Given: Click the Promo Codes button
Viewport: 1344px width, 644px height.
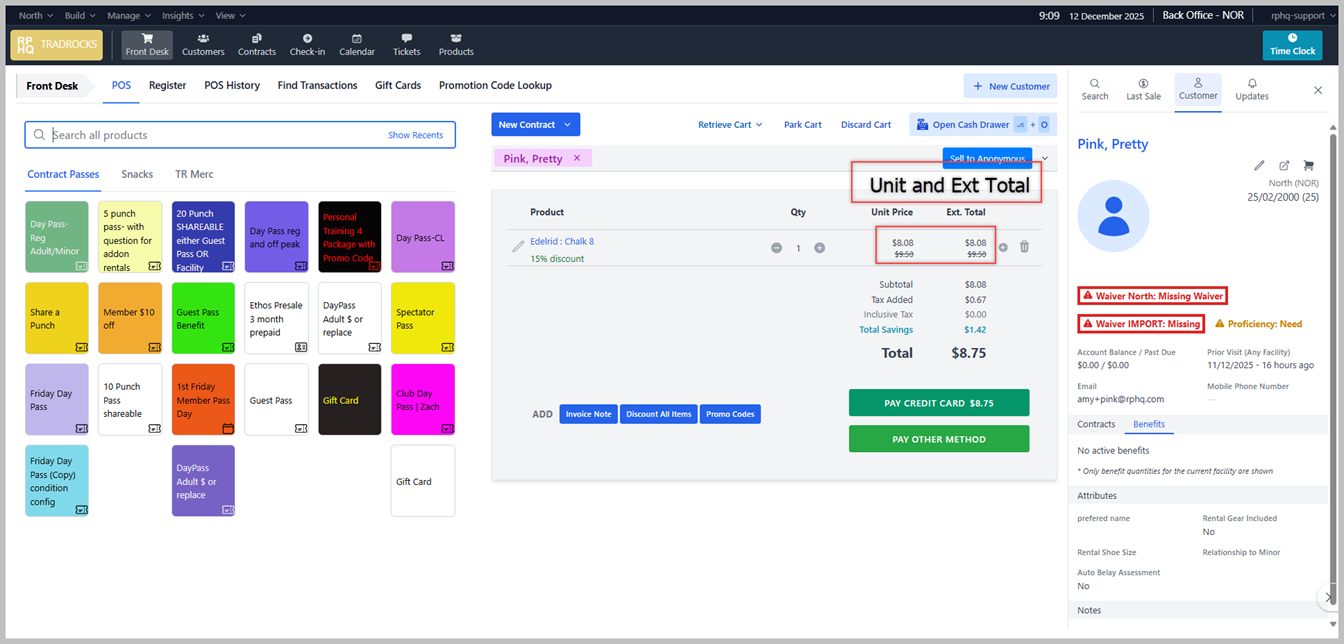Looking at the screenshot, I should pyautogui.click(x=730, y=414).
